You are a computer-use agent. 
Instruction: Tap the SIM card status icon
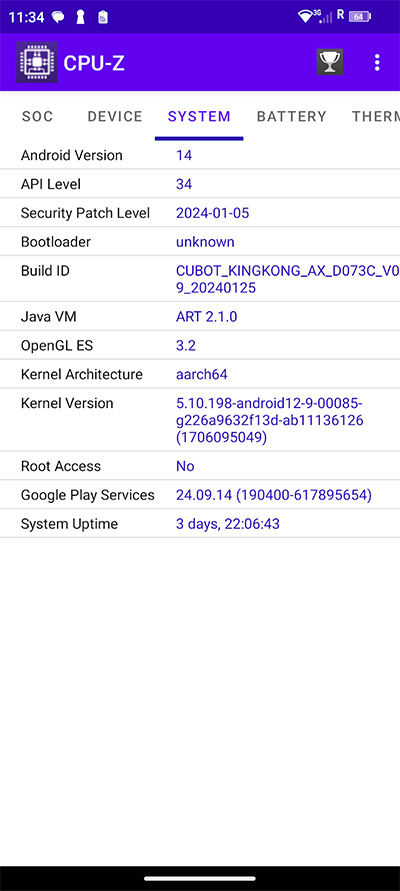coord(102,17)
